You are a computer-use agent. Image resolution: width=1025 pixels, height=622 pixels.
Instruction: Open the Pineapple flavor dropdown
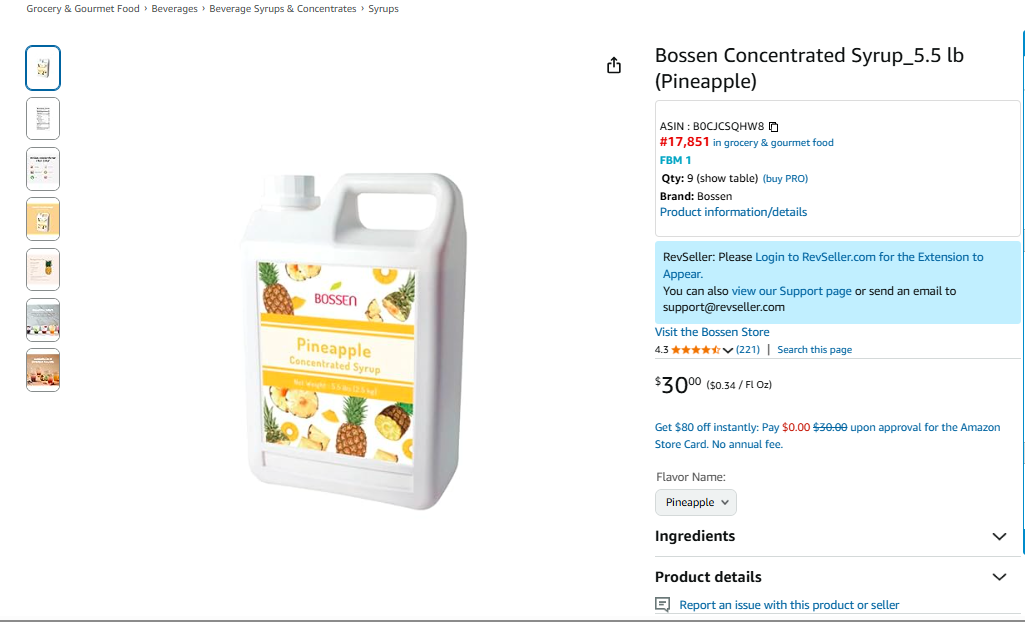pyautogui.click(x=696, y=502)
